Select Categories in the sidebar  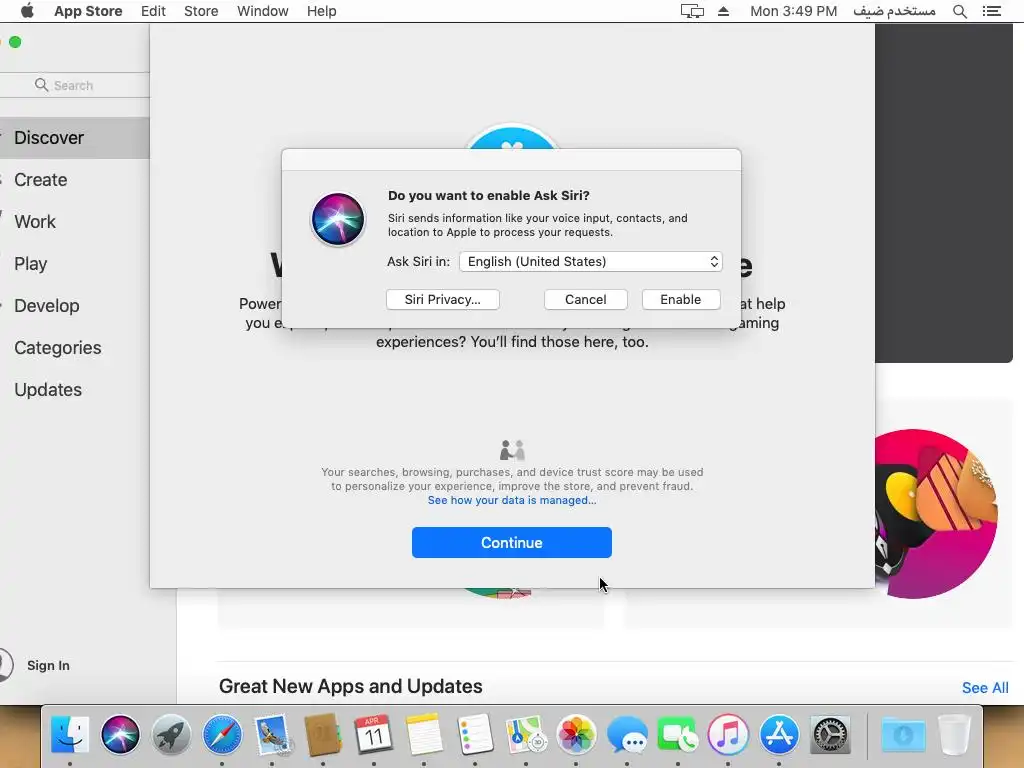click(x=74, y=347)
